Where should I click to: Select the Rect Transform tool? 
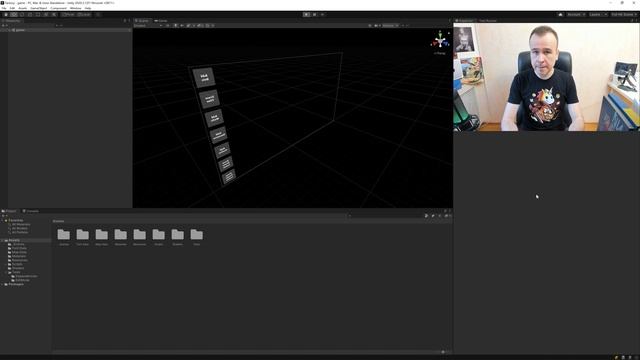[38, 14]
